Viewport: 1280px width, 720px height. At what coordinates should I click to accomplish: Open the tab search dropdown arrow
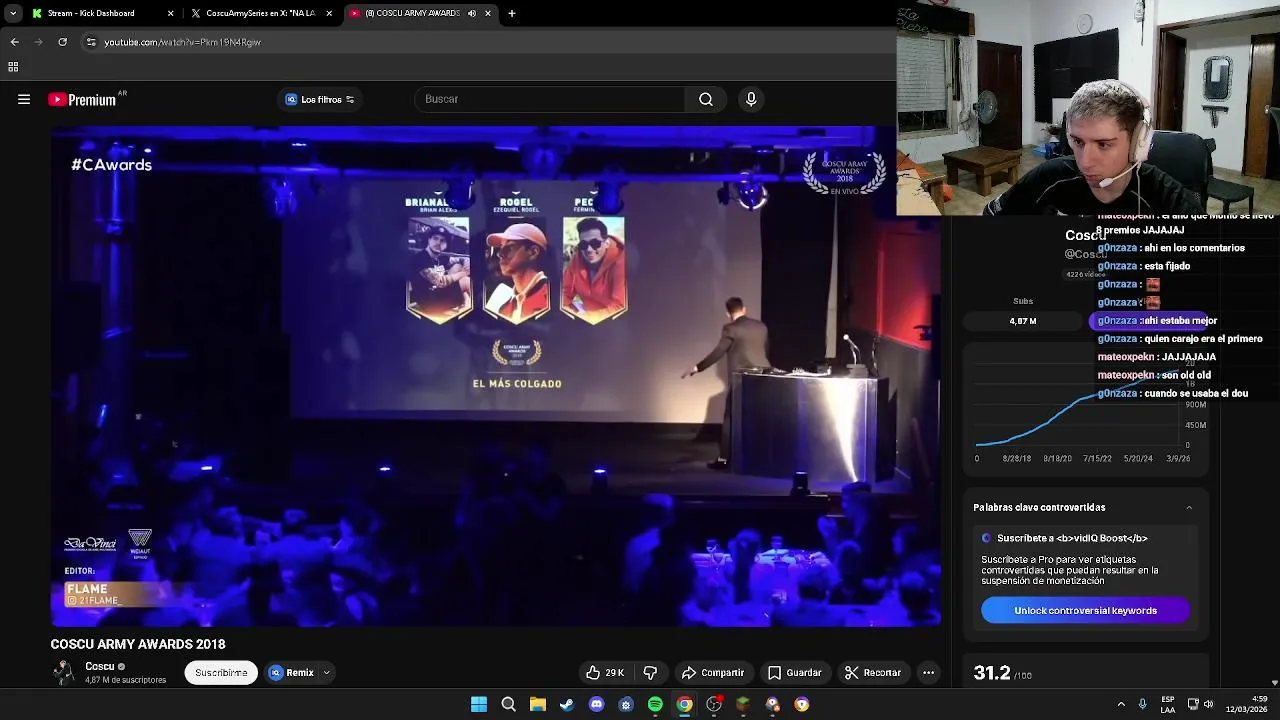tap(13, 13)
